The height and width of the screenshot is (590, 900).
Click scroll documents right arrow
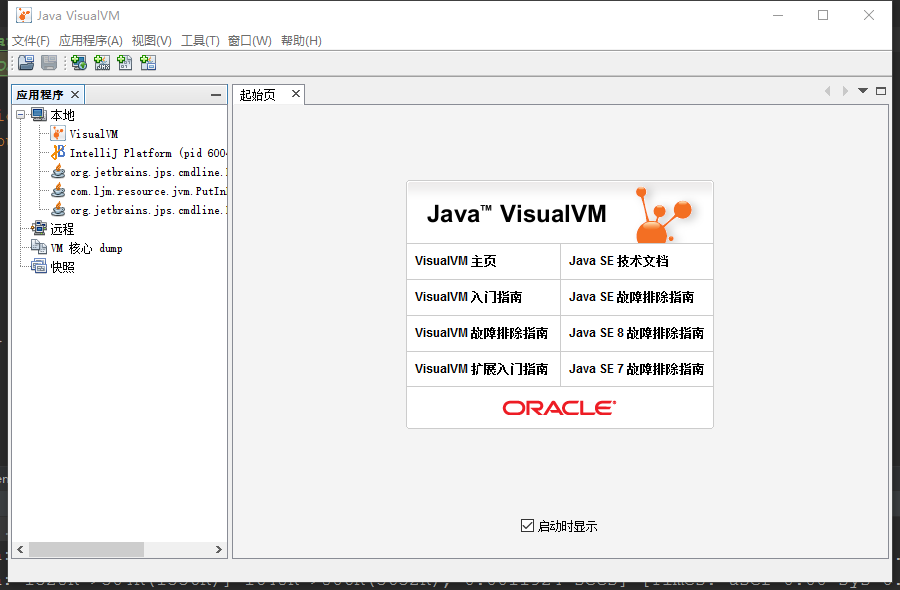(845, 91)
